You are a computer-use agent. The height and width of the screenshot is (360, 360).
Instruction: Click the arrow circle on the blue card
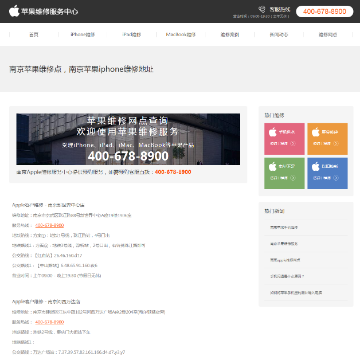[336, 178]
